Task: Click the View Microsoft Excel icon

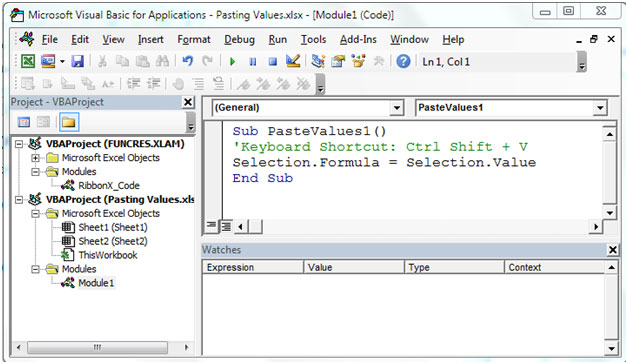Action: tap(28, 61)
